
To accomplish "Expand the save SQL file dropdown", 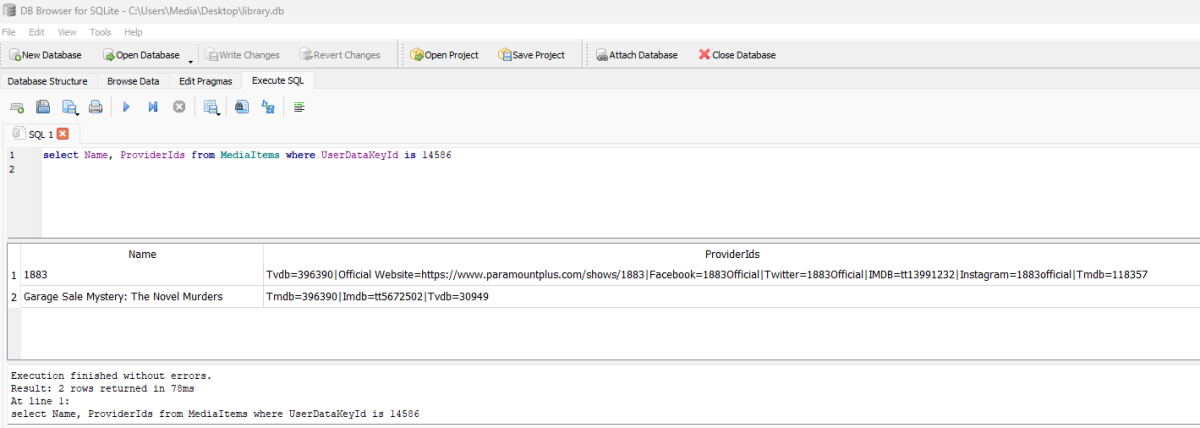I will point(77,112).
